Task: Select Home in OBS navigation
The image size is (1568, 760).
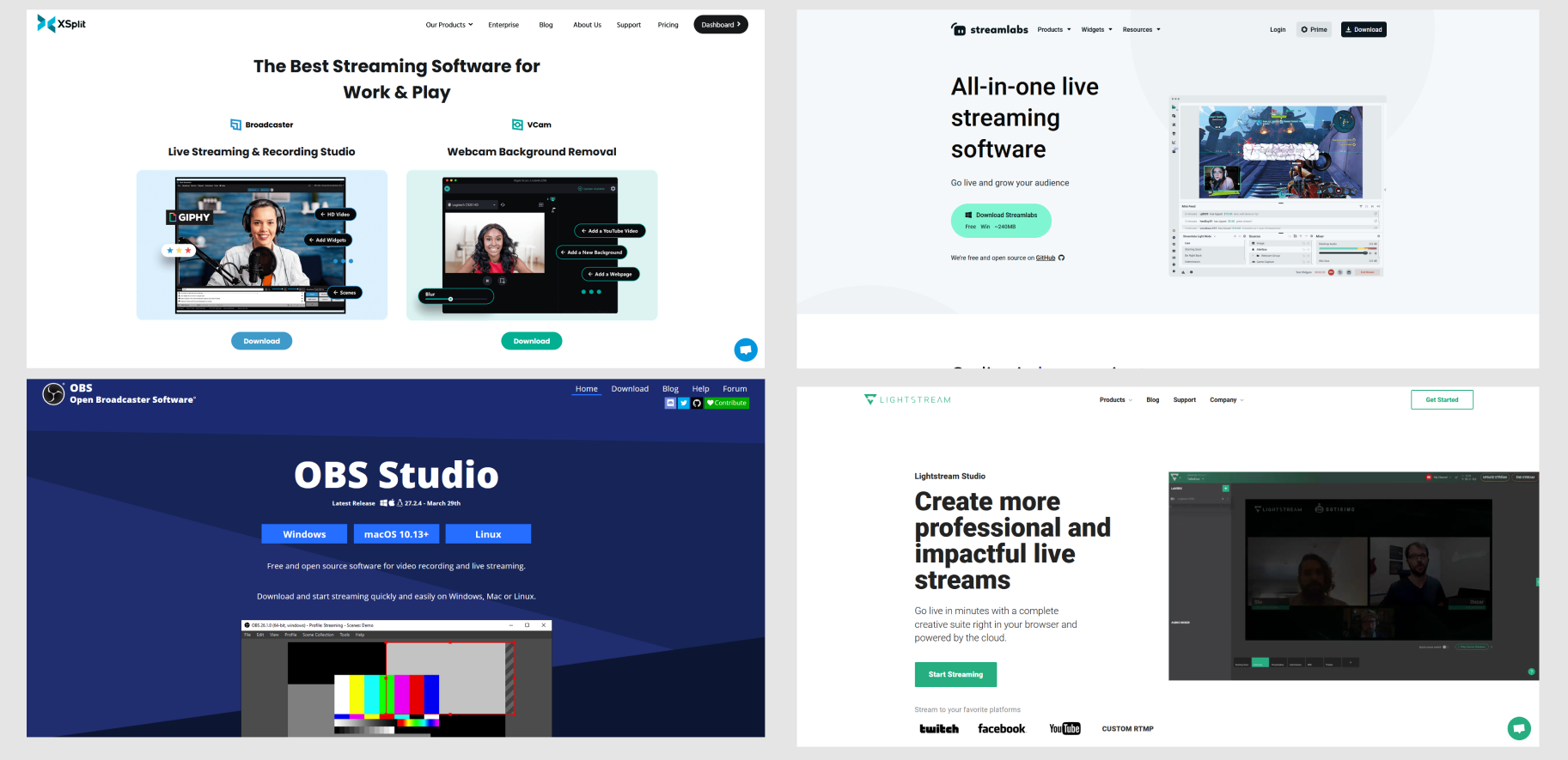Action: click(586, 389)
